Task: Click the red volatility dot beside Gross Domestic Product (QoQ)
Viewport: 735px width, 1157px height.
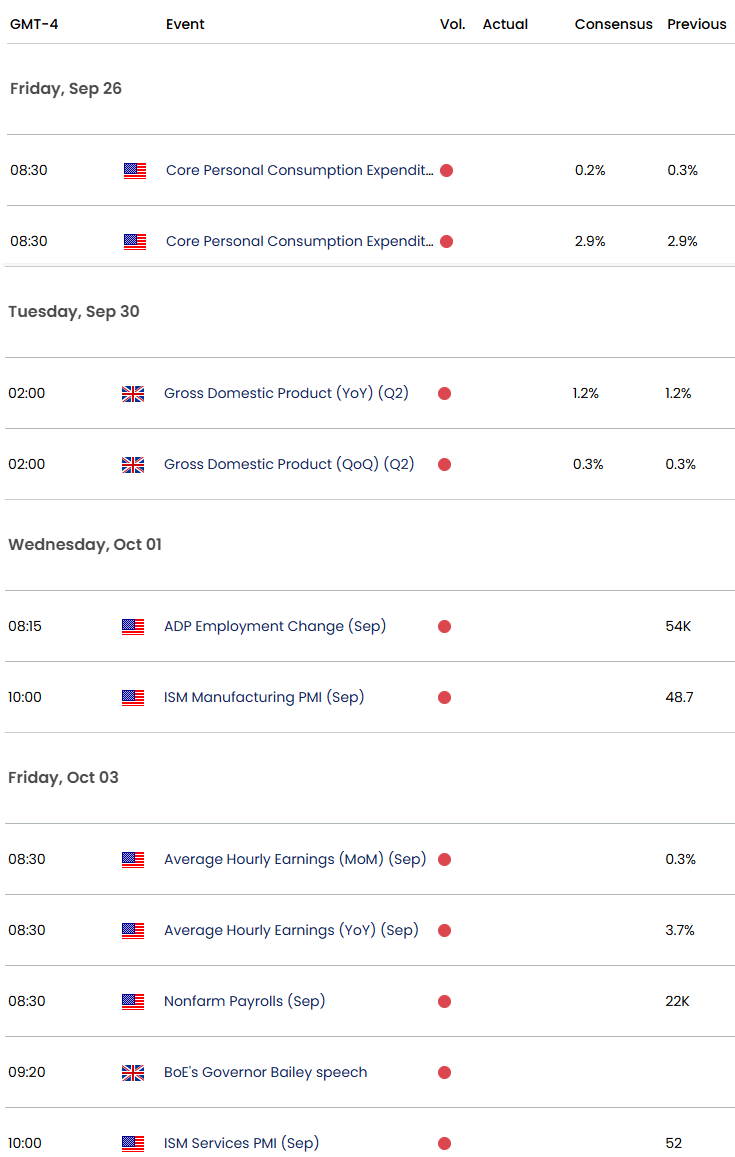Action: point(444,464)
